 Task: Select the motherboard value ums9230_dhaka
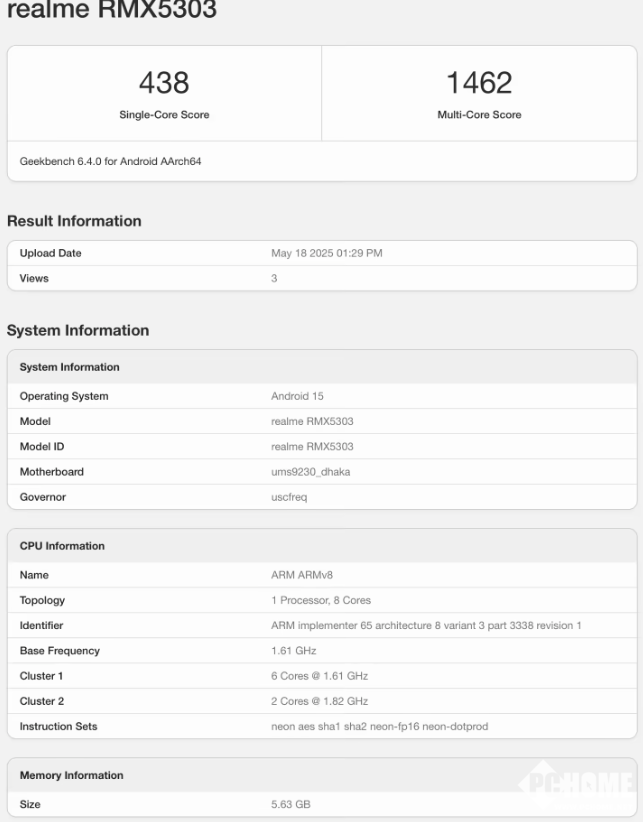click(x=309, y=471)
